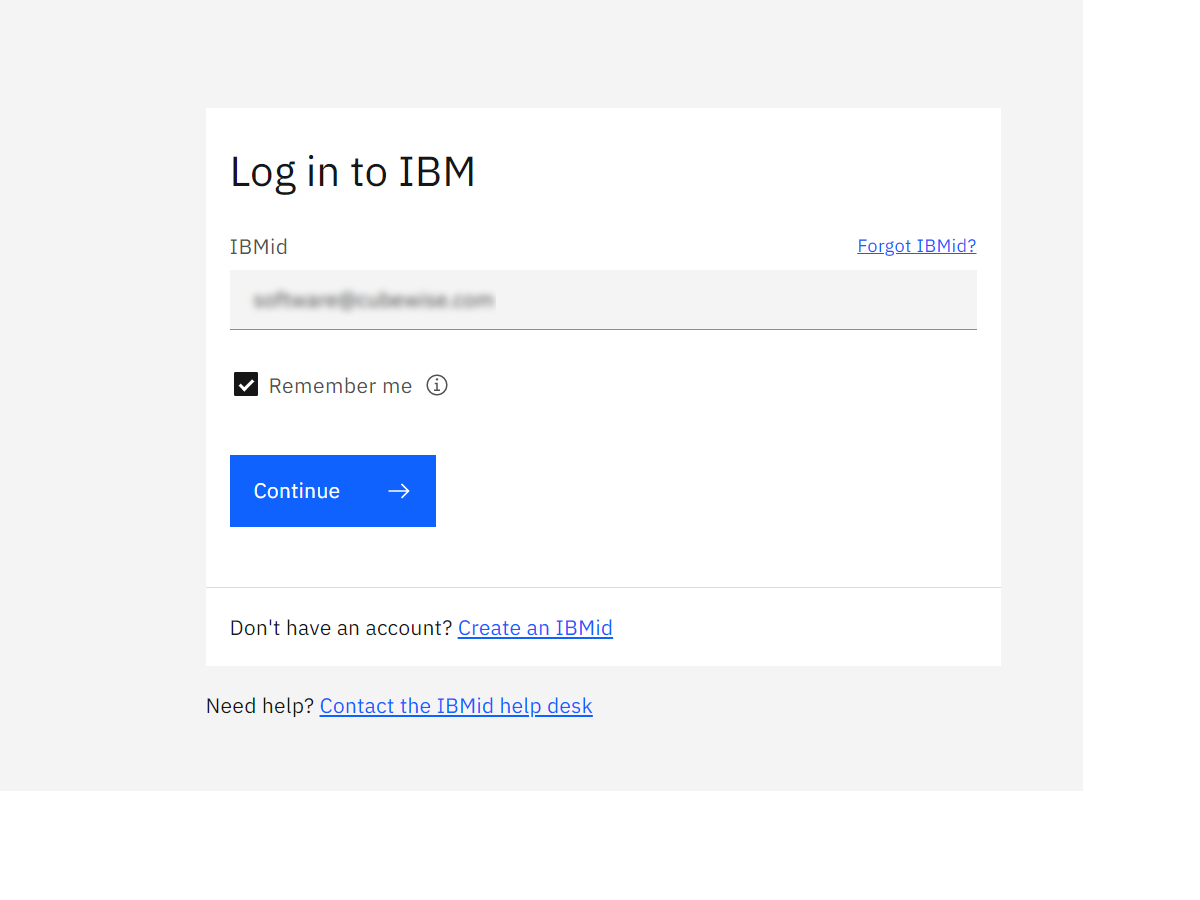Click the Don't have an account? text

[341, 628]
